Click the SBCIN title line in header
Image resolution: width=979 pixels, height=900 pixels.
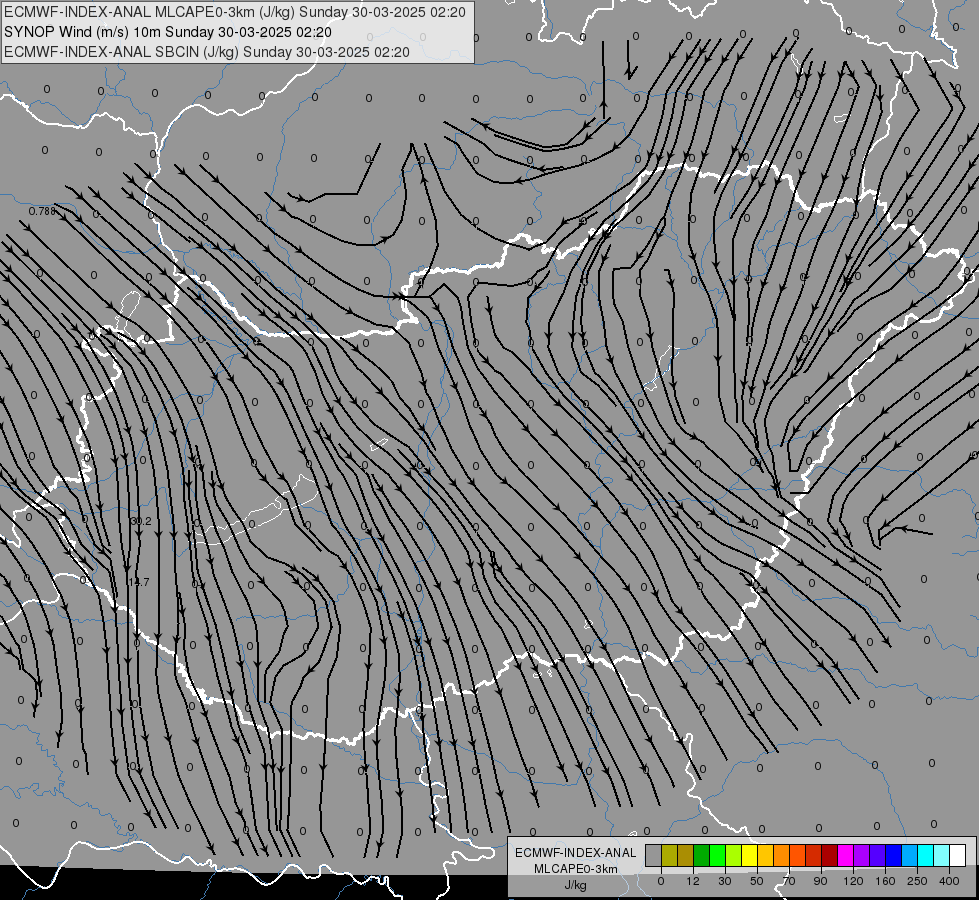pos(207,52)
